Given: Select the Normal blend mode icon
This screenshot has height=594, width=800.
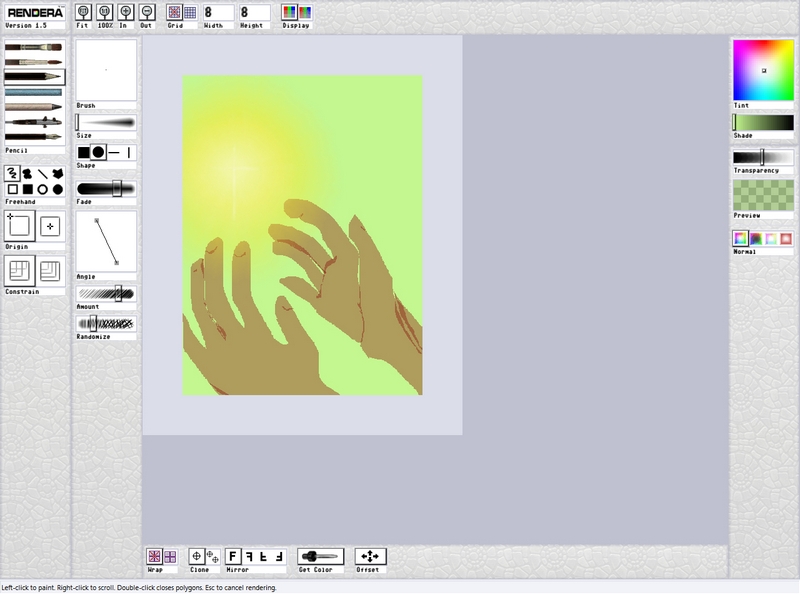Looking at the screenshot, I should tap(741, 238).
